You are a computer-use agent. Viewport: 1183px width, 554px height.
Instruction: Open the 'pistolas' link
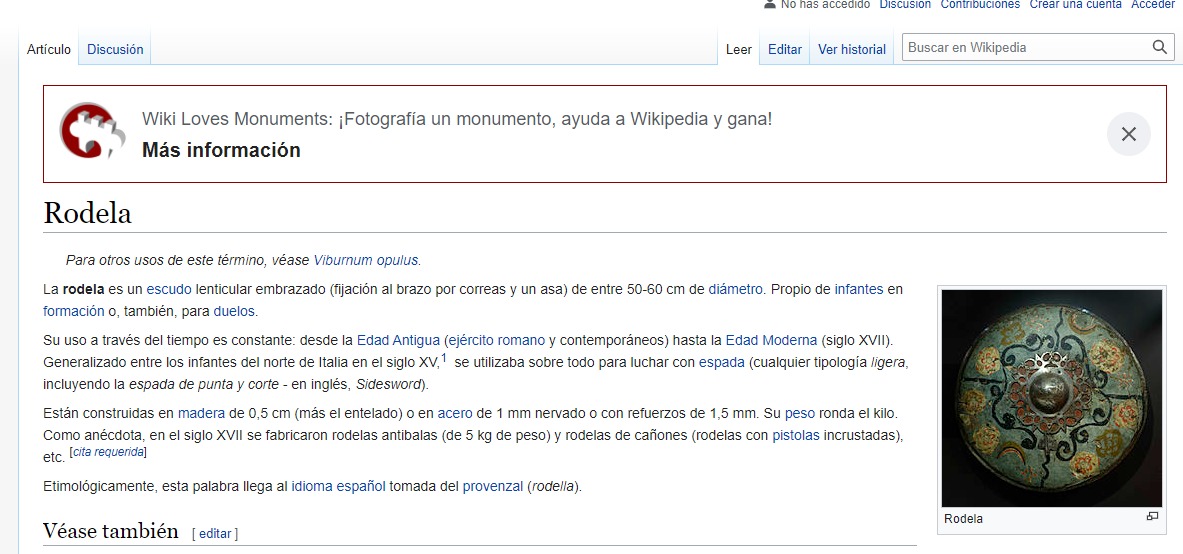796,436
